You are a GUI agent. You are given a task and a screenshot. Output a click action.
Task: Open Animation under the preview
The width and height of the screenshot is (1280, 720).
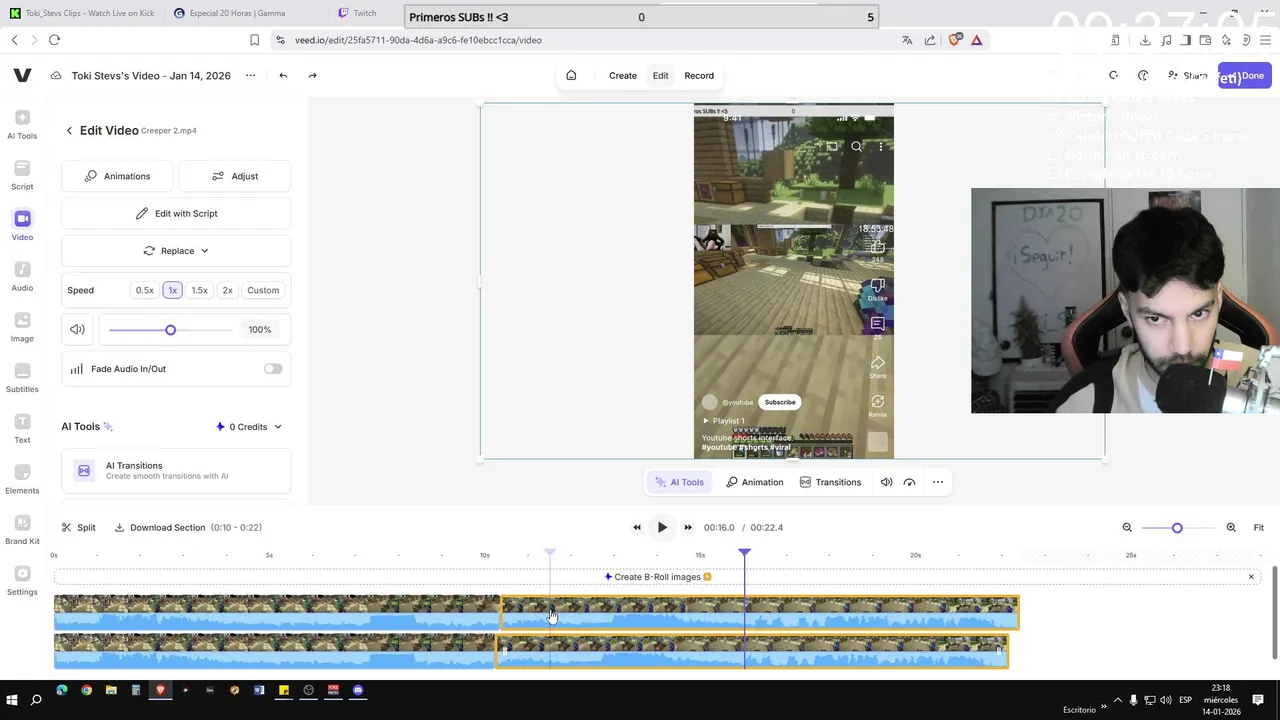(x=755, y=482)
